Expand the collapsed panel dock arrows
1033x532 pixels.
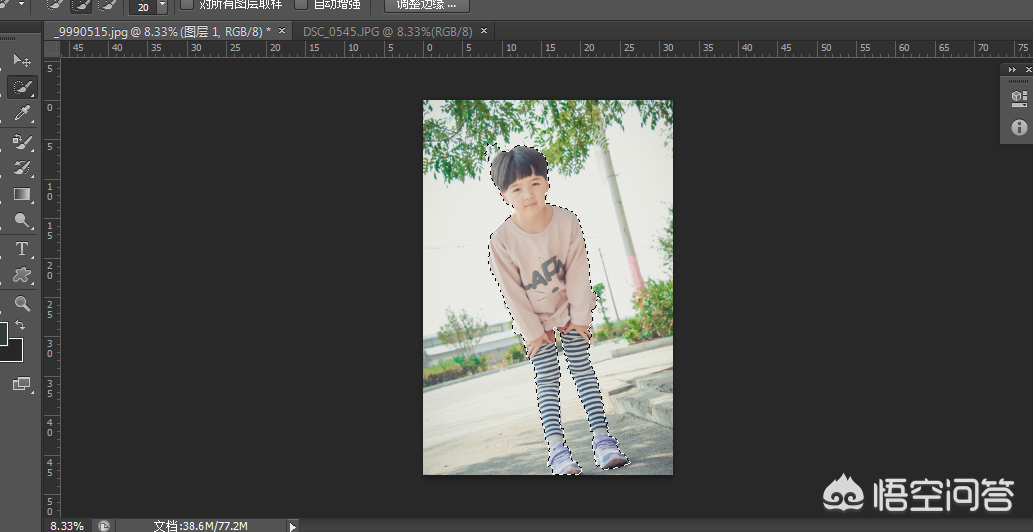click(1012, 69)
